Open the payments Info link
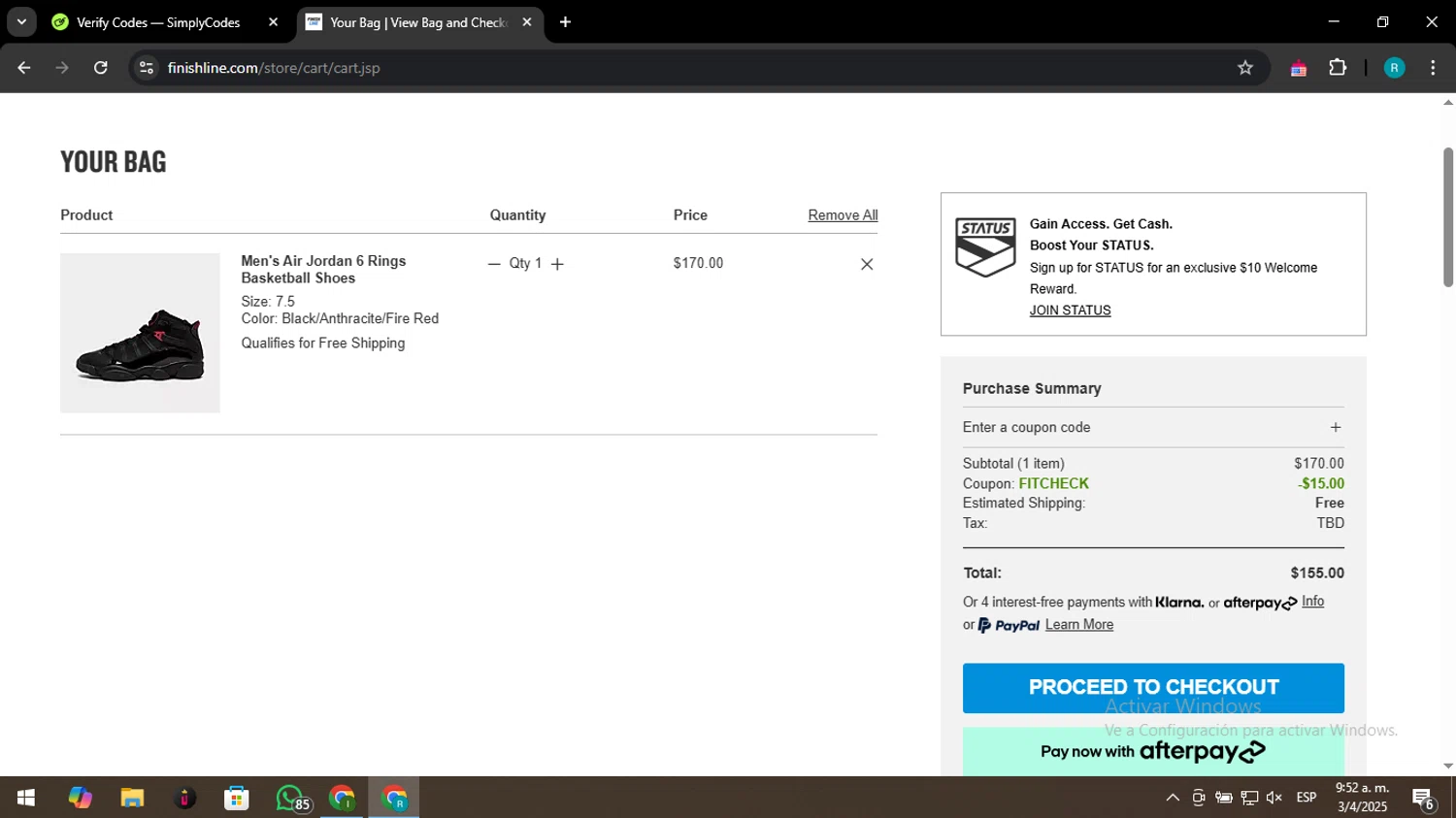The image size is (1456, 818). tap(1312, 602)
